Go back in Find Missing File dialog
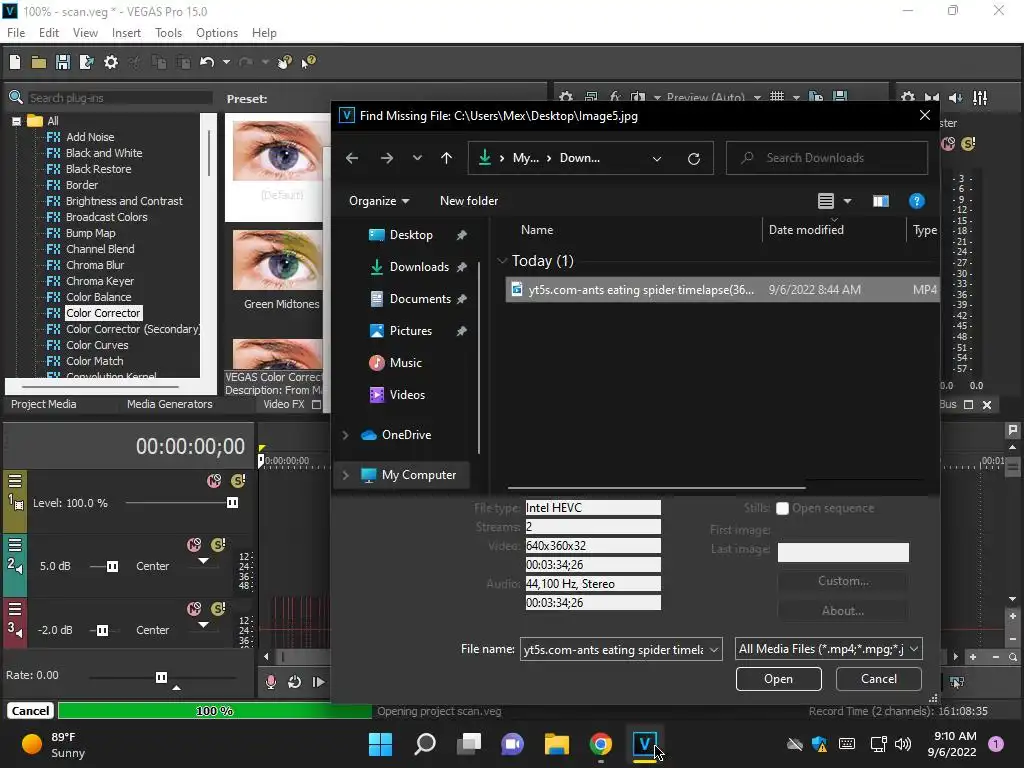 pos(351,158)
